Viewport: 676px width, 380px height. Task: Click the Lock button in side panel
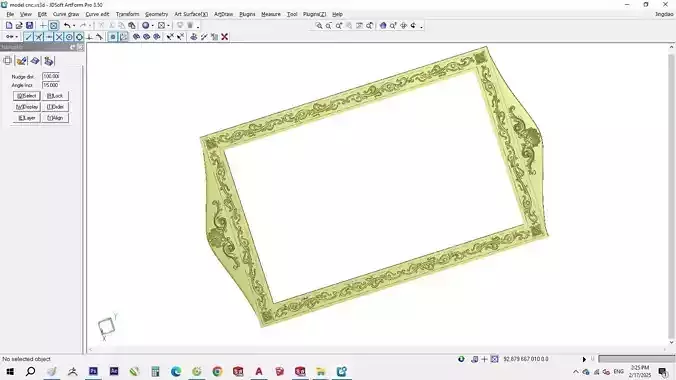pyautogui.click(x=55, y=96)
